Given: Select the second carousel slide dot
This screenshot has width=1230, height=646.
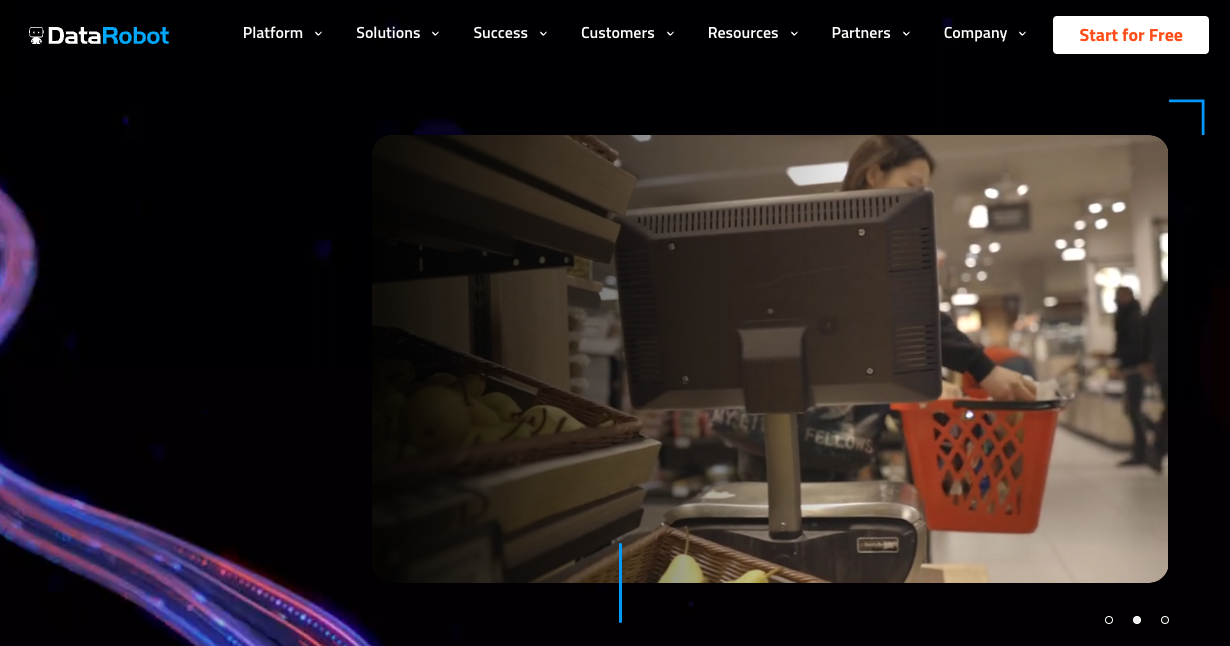Looking at the screenshot, I should (1137, 620).
